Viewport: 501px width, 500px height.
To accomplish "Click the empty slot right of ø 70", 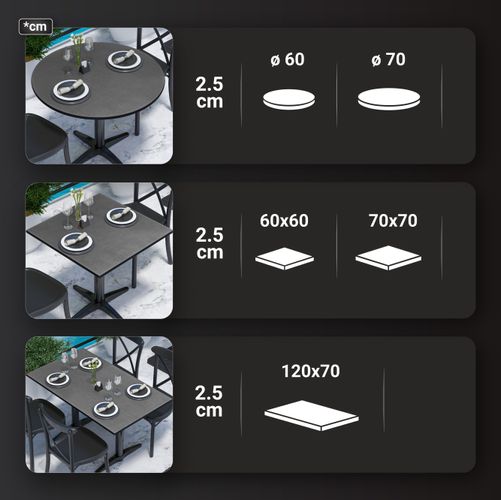I will [x=459, y=96].
